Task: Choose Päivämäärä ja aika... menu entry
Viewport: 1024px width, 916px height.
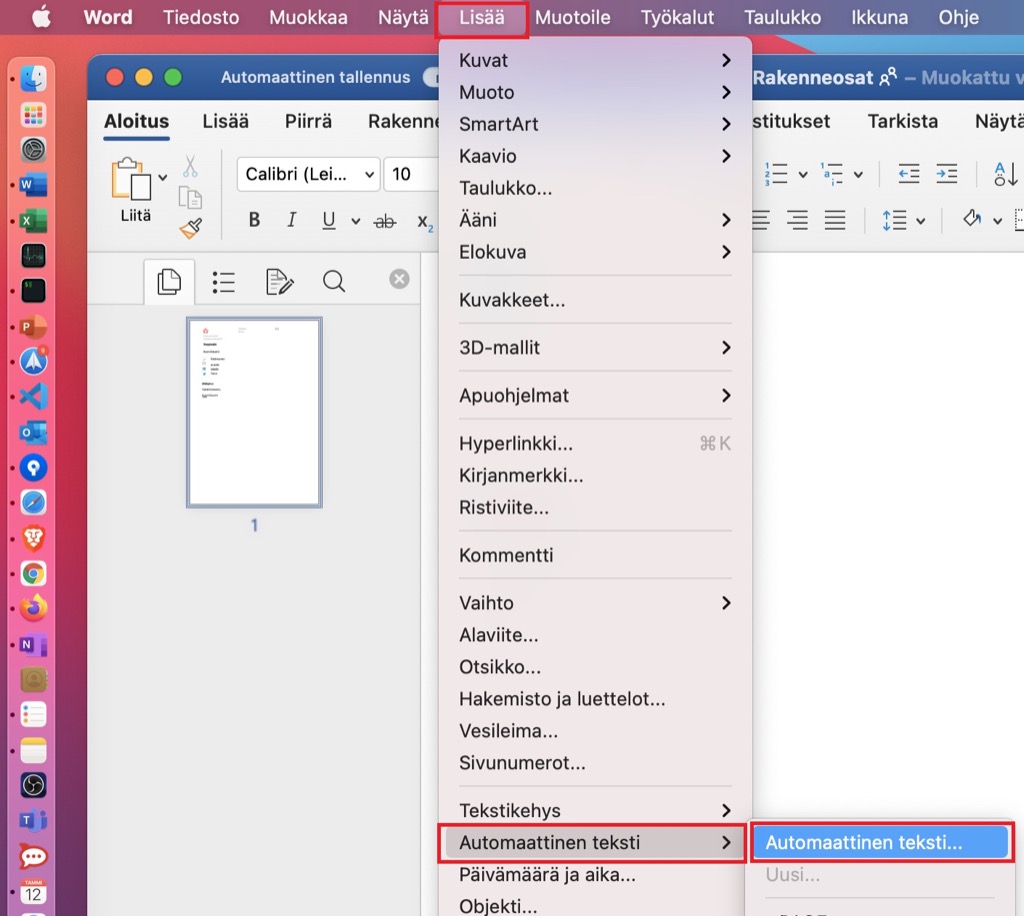Action: (x=595, y=874)
